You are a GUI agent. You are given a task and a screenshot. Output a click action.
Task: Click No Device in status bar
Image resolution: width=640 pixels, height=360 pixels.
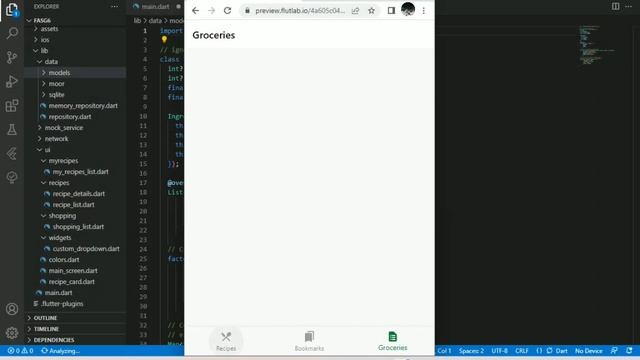click(x=588, y=351)
